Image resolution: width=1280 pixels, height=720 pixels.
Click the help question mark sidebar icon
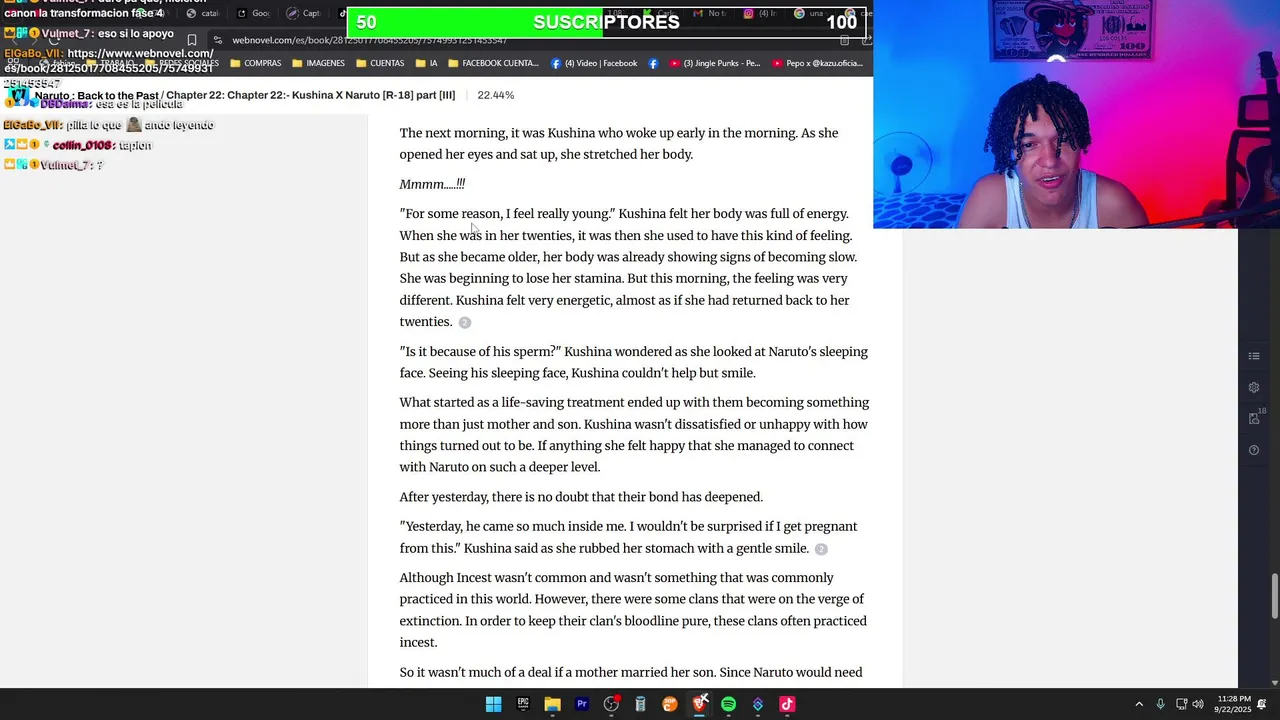(1254, 450)
